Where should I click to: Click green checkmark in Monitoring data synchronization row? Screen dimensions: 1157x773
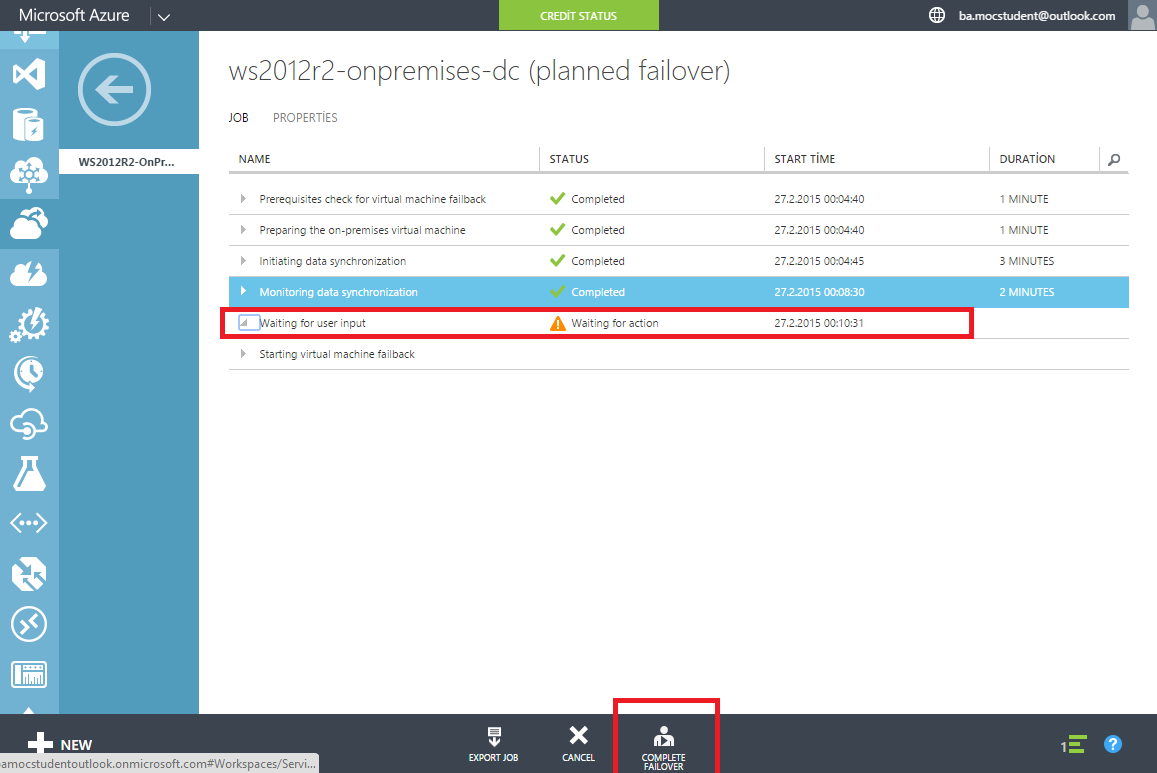tap(558, 291)
